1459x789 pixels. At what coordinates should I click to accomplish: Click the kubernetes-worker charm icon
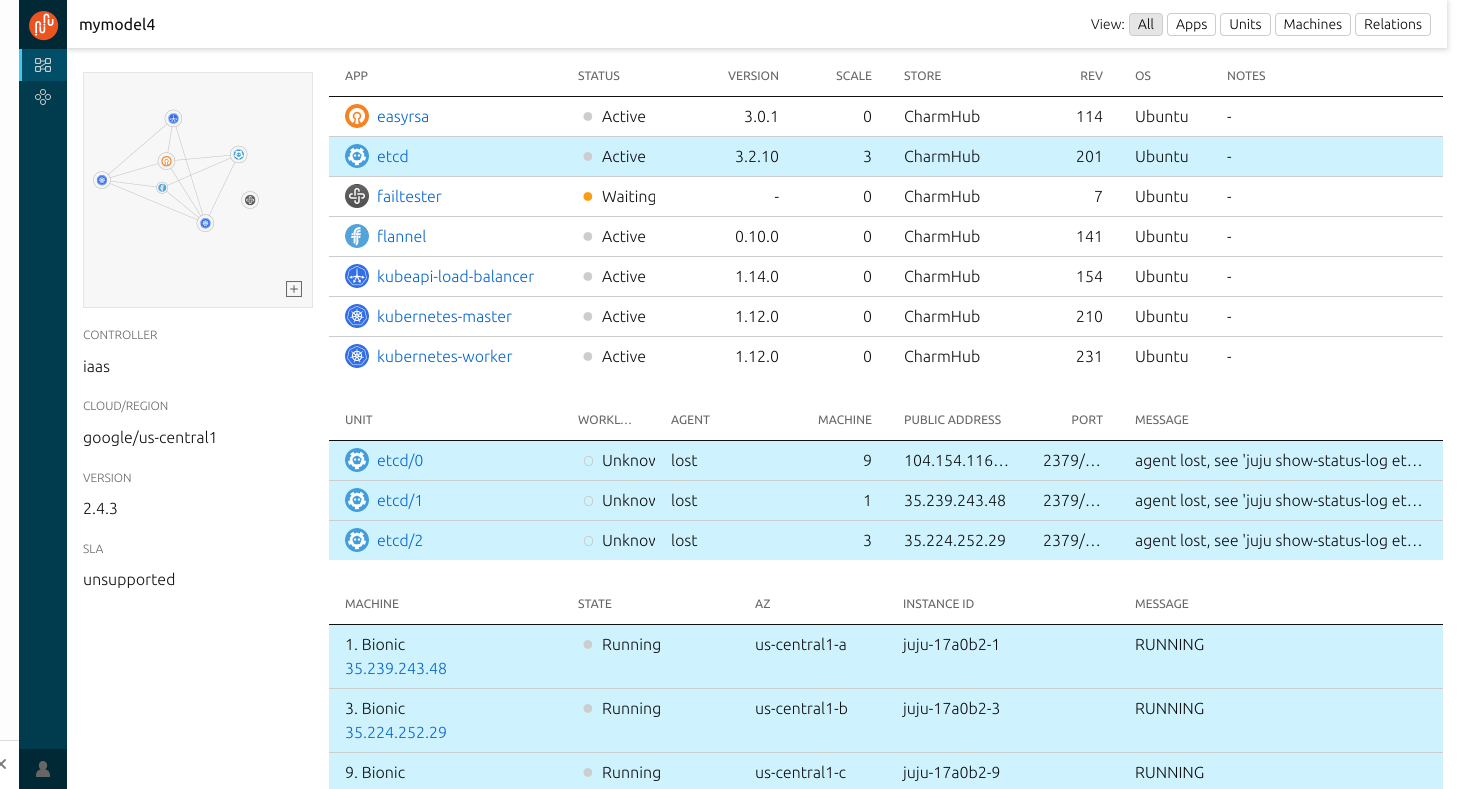[357, 356]
